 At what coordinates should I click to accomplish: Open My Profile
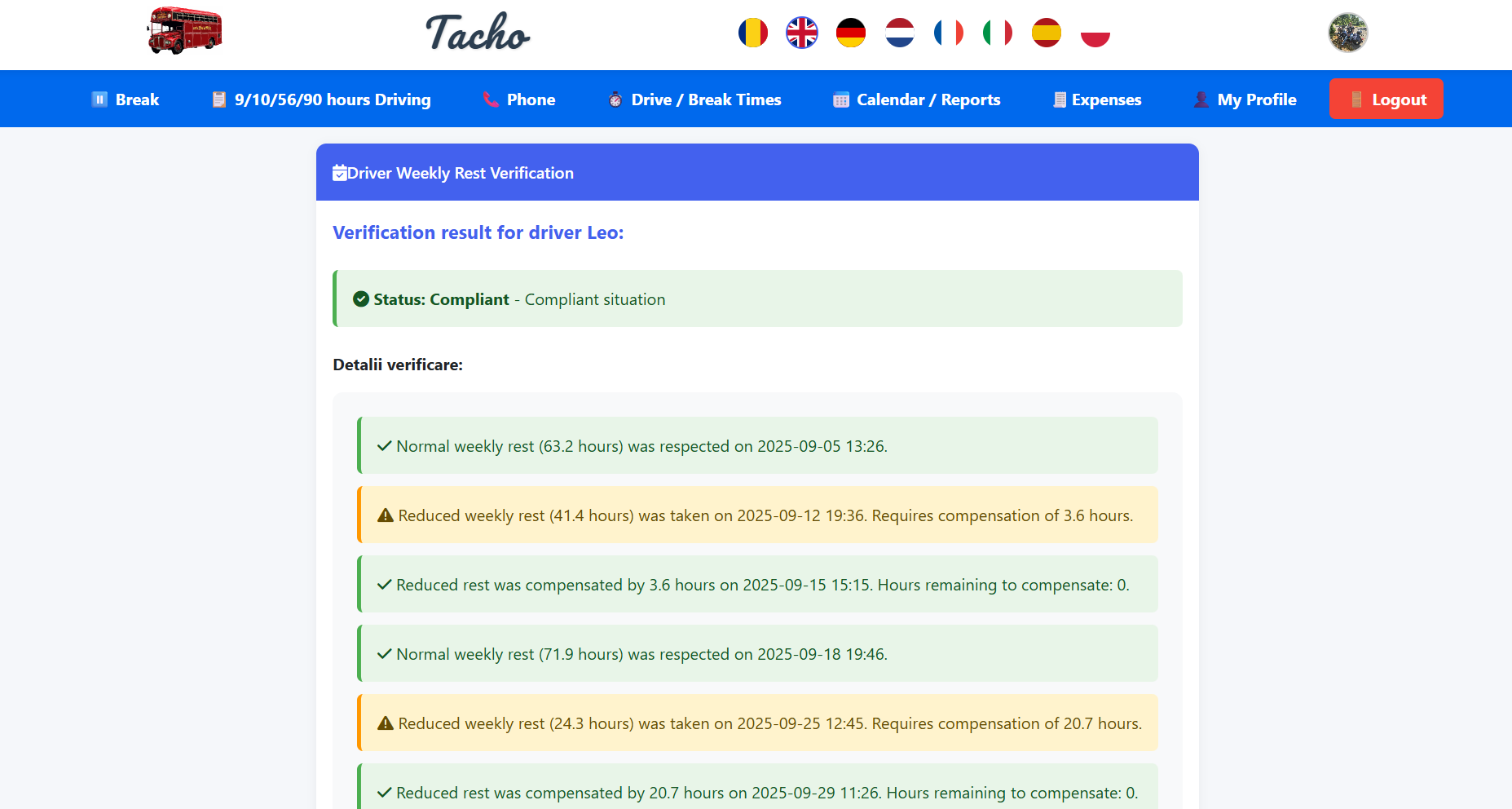tap(1245, 99)
